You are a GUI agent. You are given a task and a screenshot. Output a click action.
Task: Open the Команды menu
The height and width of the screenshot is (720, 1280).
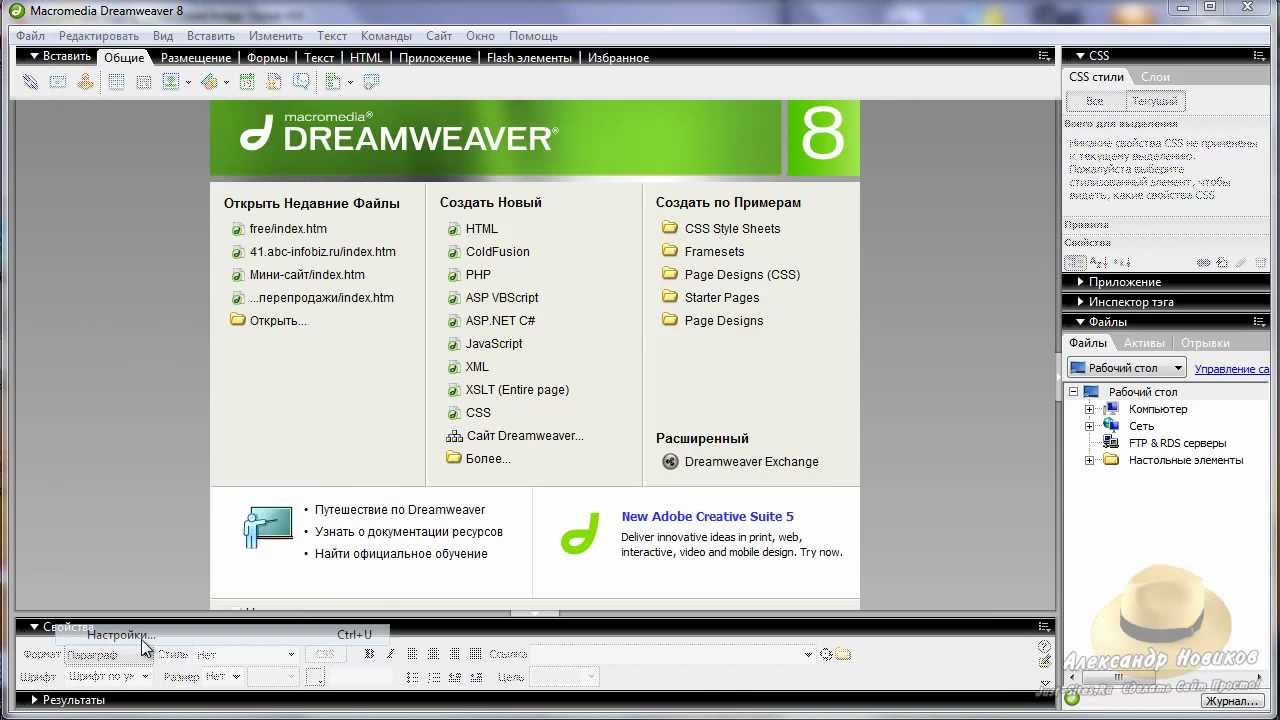[386, 36]
